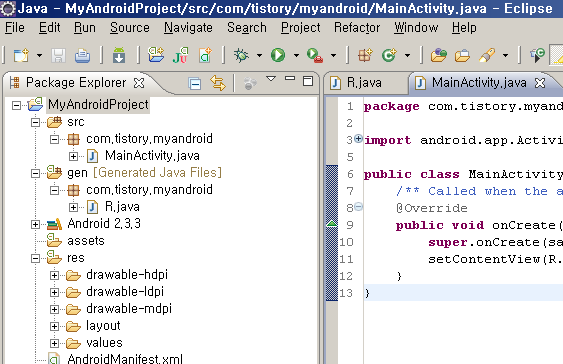The width and height of the screenshot is (563, 364).
Task: Click the Run External Tools icon
Action: [x=315, y=56]
